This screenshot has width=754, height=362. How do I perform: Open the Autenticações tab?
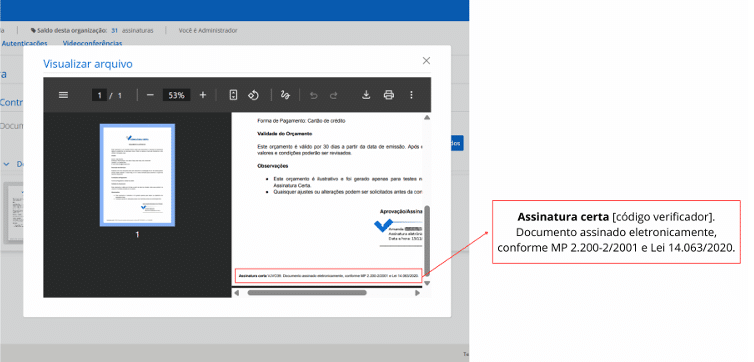pyautogui.click(x=25, y=43)
